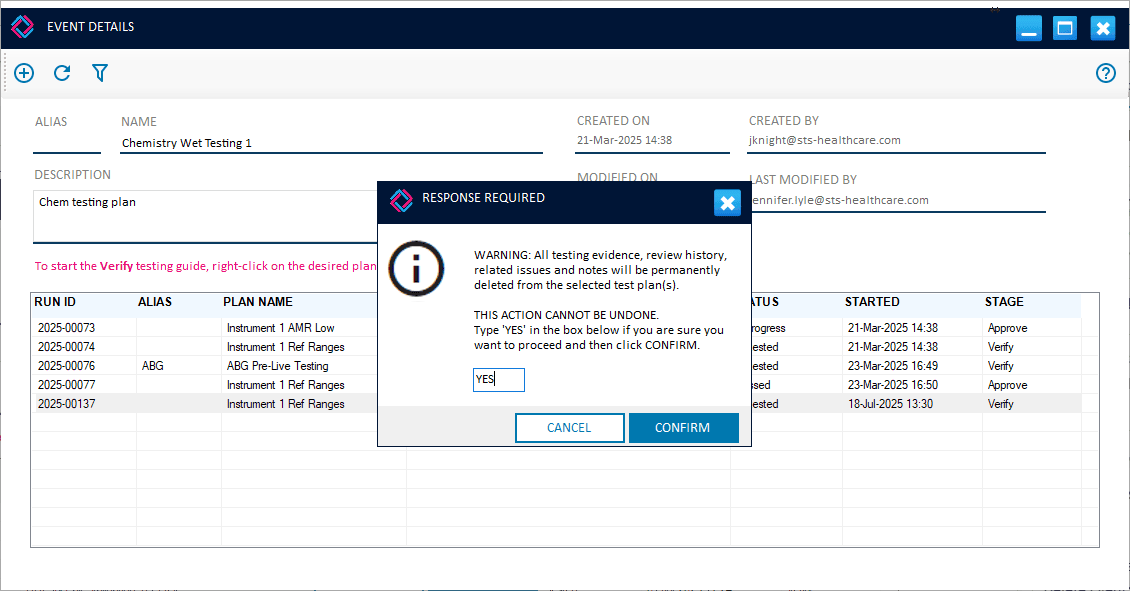Click Approve stage for run 2025-00077

click(1007, 385)
